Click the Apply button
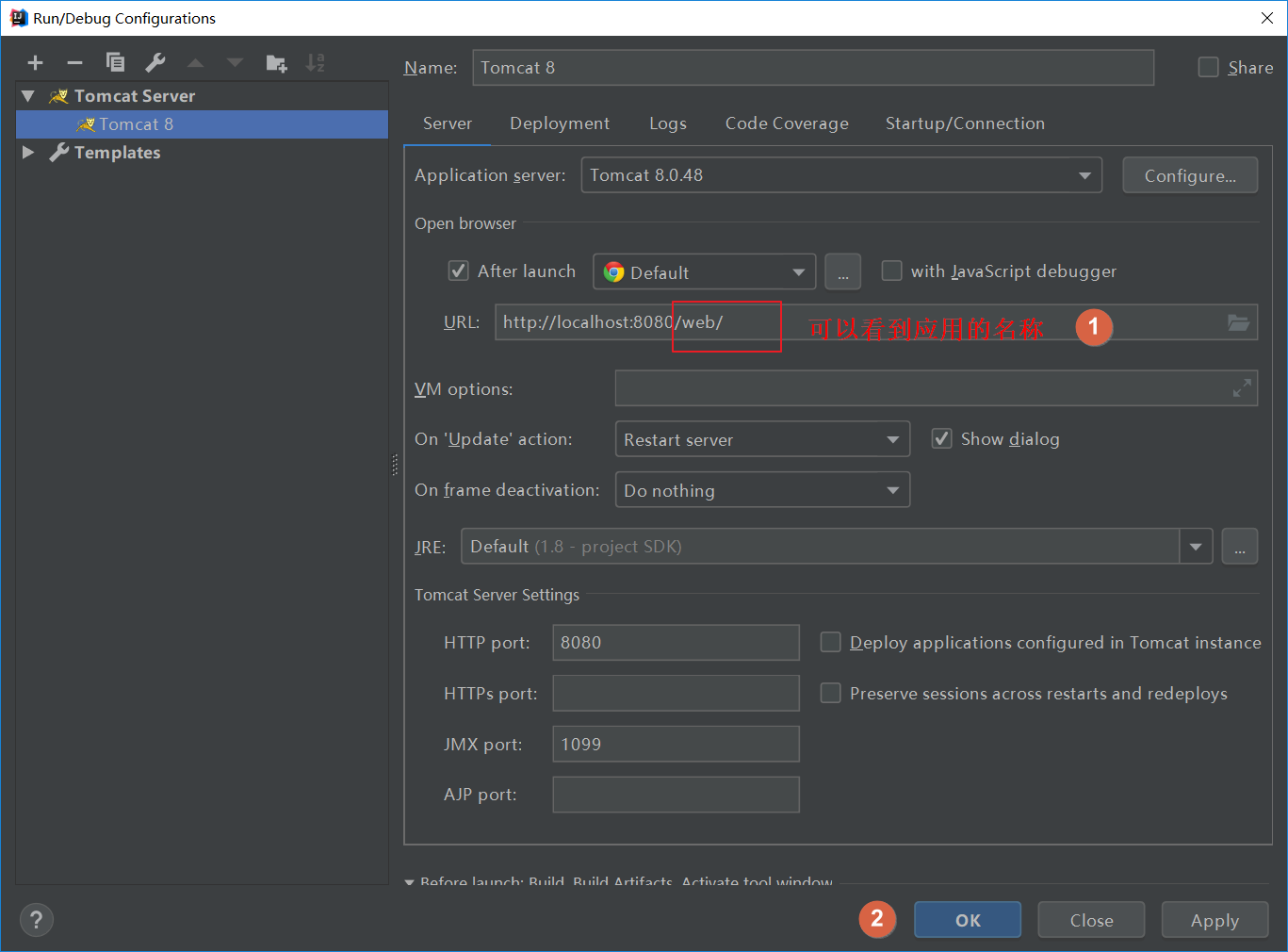The width and height of the screenshot is (1288, 952). [1215, 920]
